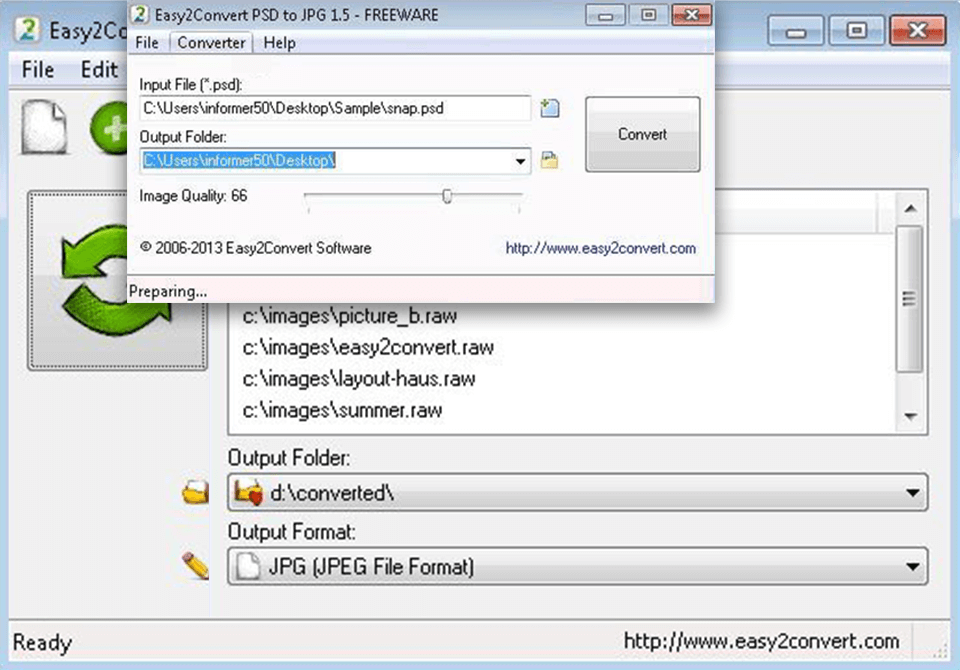This screenshot has width=960, height=670.
Task: Expand the Output Folder dropdown in the dialog
Action: 520,160
